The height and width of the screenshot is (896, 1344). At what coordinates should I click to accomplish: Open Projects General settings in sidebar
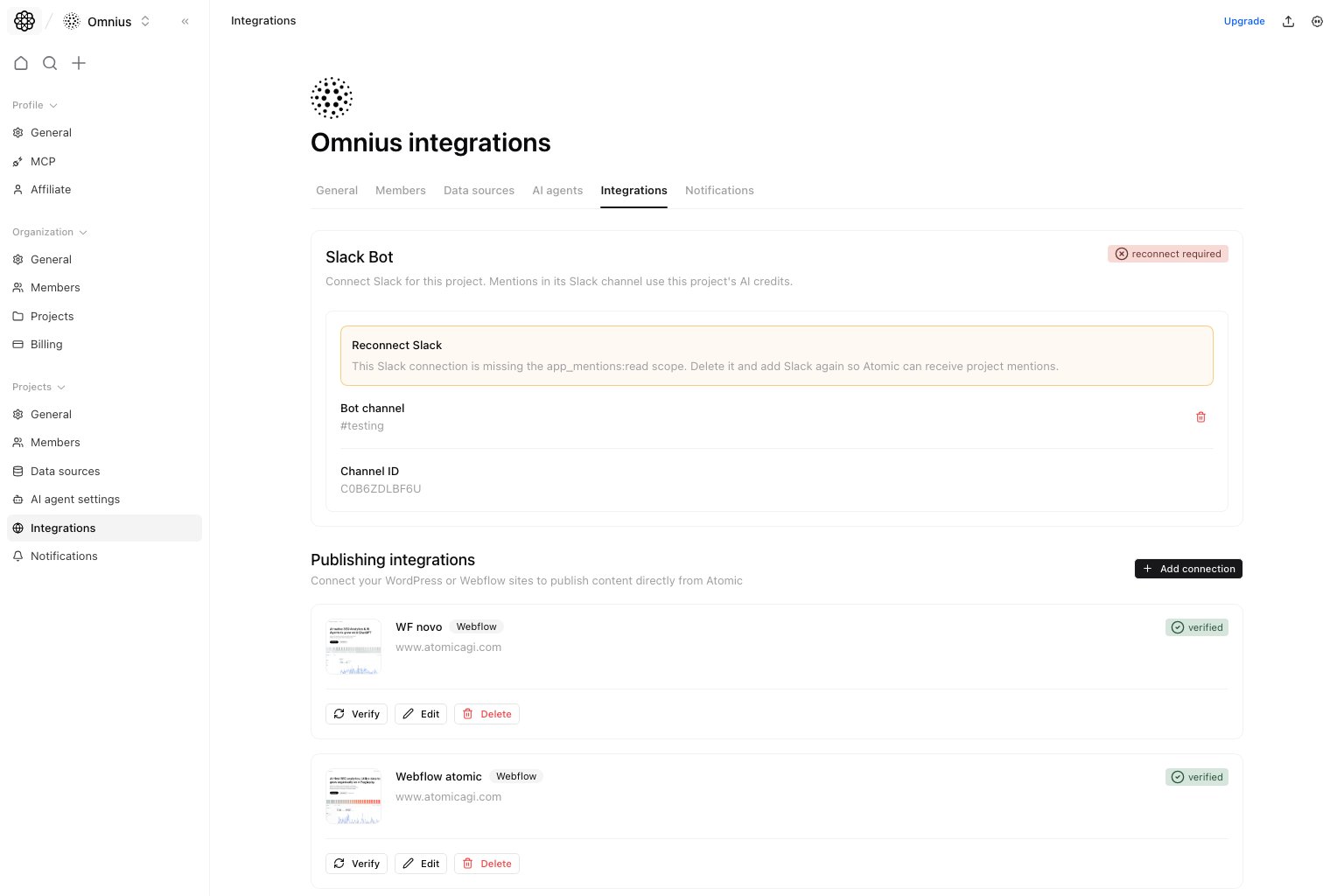pos(104,415)
